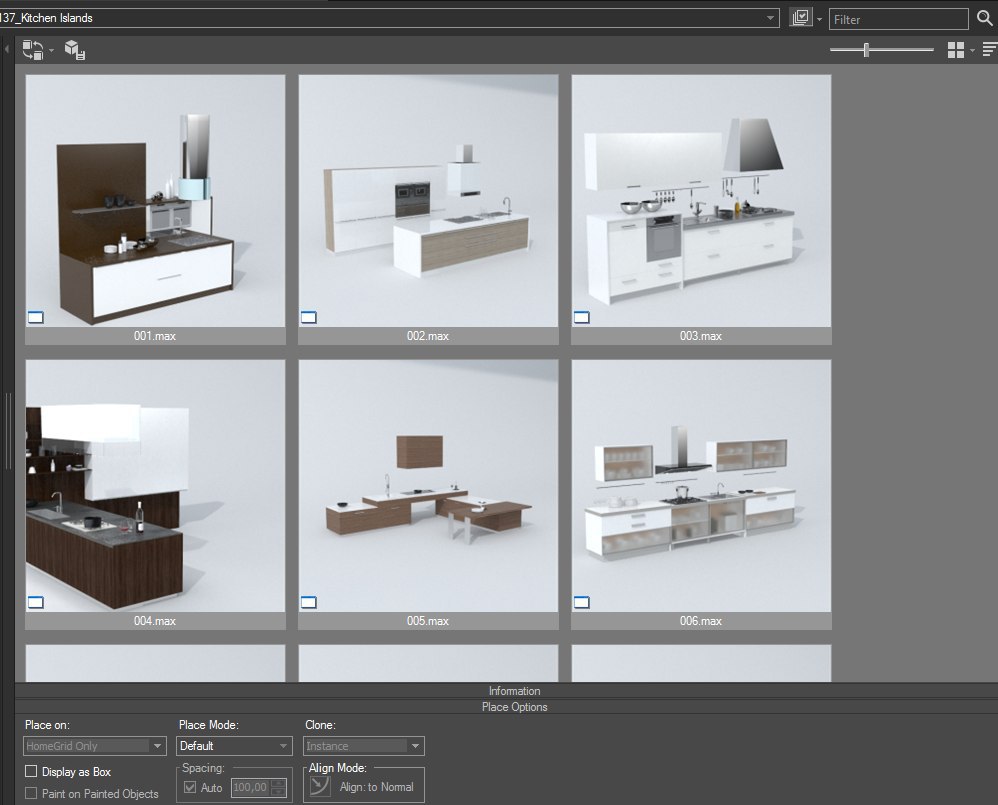
Task: Click the 005.max file name label
Action: coord(428,621)
